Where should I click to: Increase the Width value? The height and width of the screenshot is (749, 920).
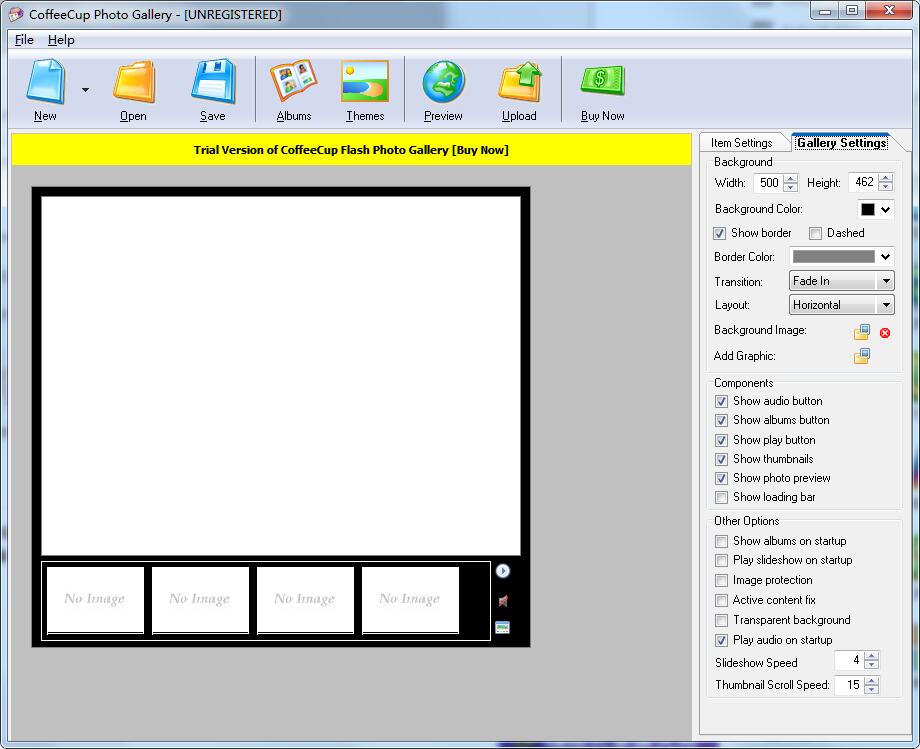tap(791, 178)
